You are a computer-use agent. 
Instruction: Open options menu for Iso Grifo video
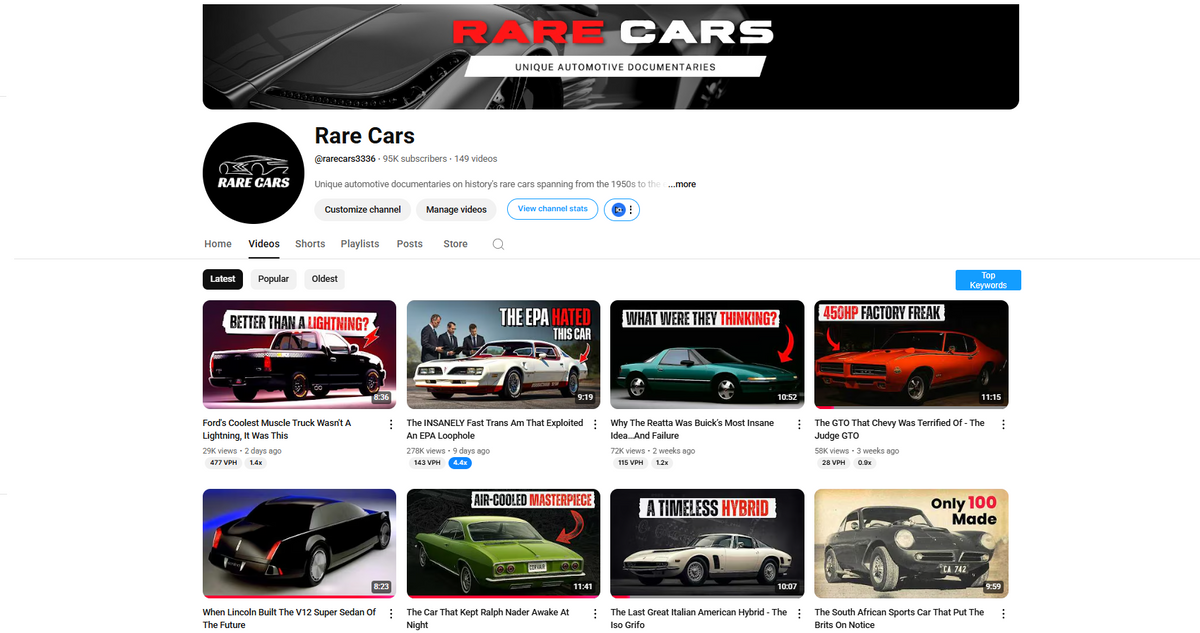coord(799,613)
